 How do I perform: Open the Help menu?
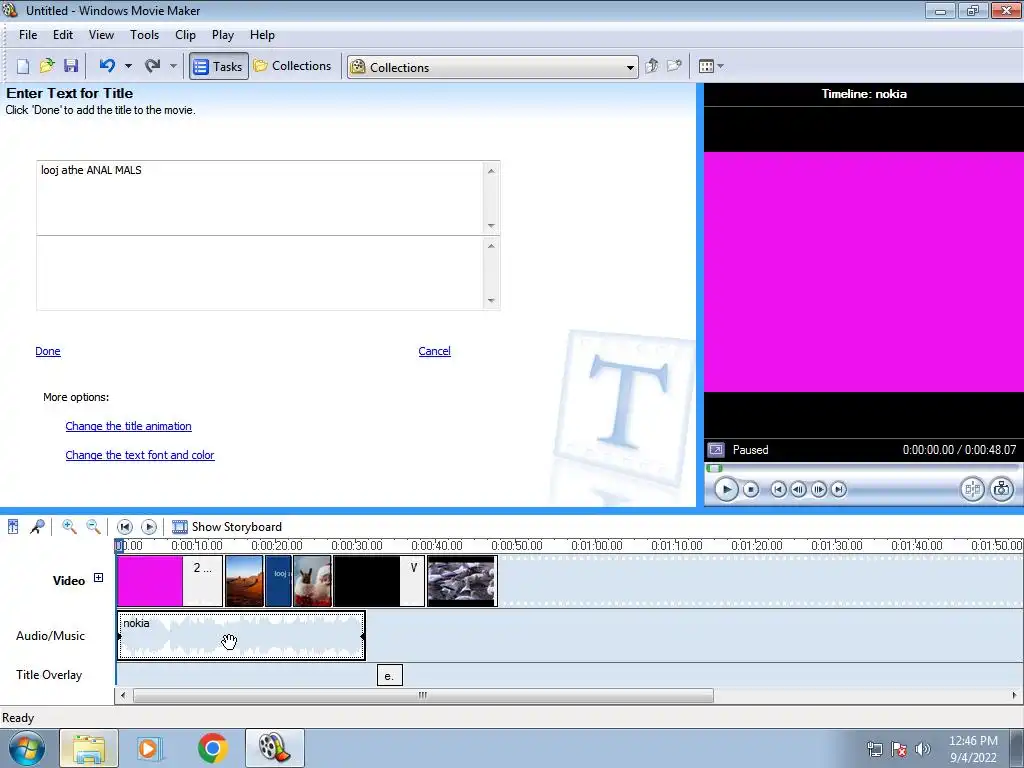coord(262,35)
